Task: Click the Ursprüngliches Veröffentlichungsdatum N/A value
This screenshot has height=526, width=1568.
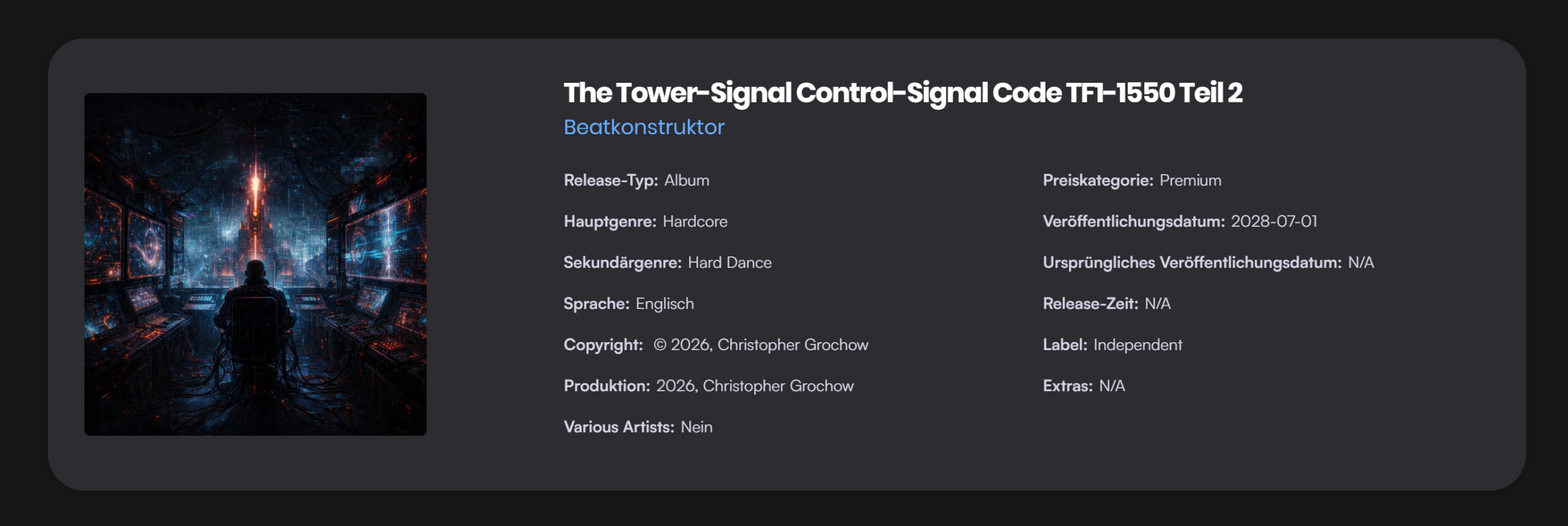Action: [x=1361, y=262]
